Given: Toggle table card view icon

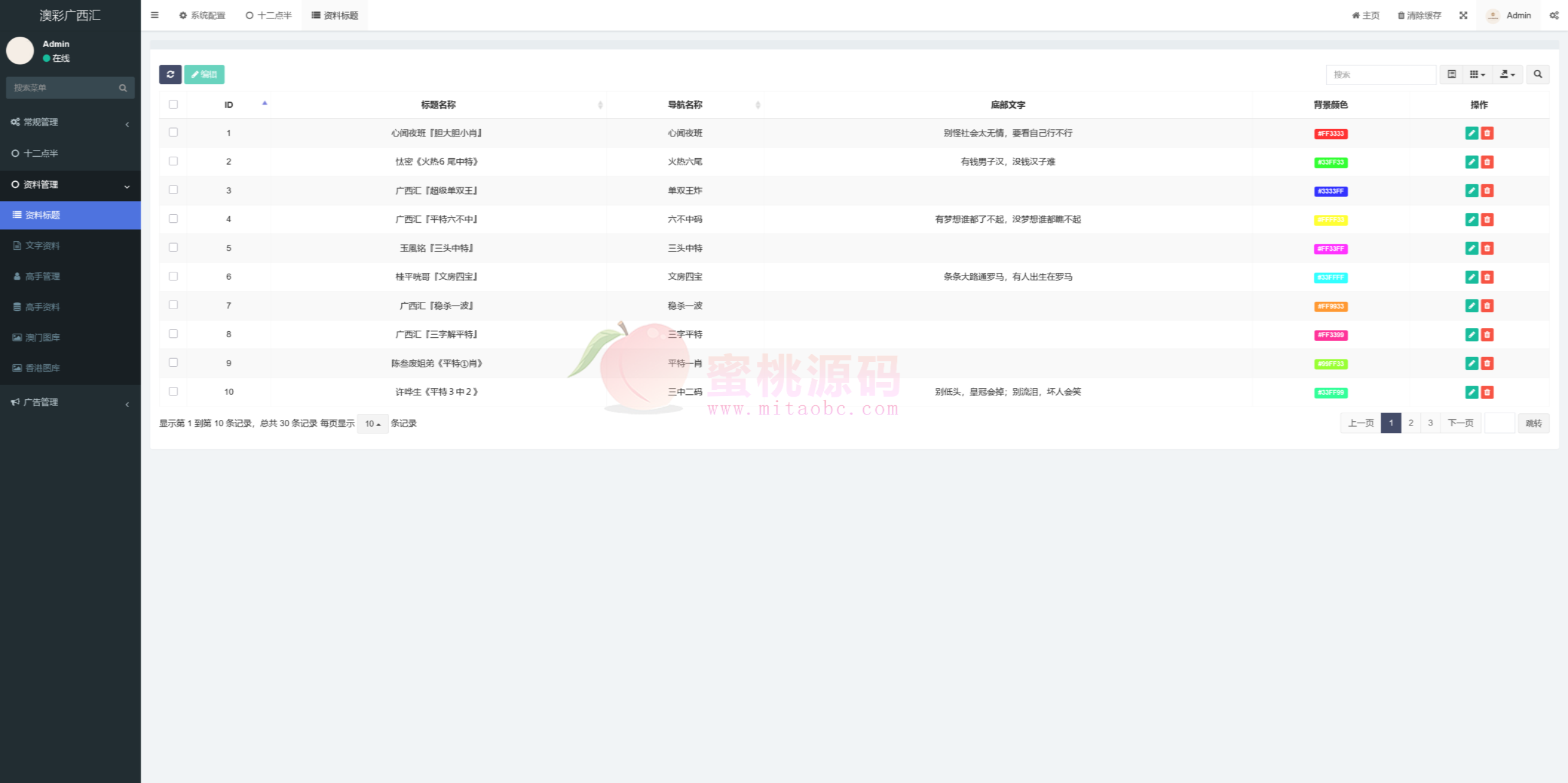Looking at the screenshot, I should (1452, 74).
